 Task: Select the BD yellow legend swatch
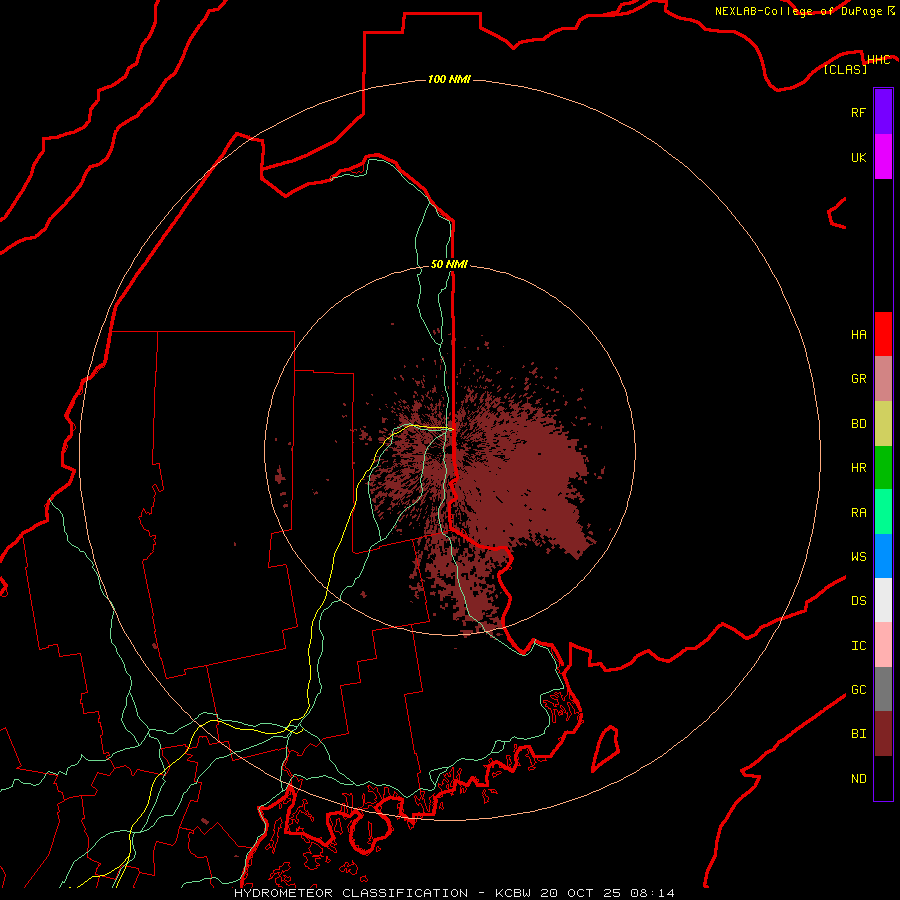click(x=883, y=424)
